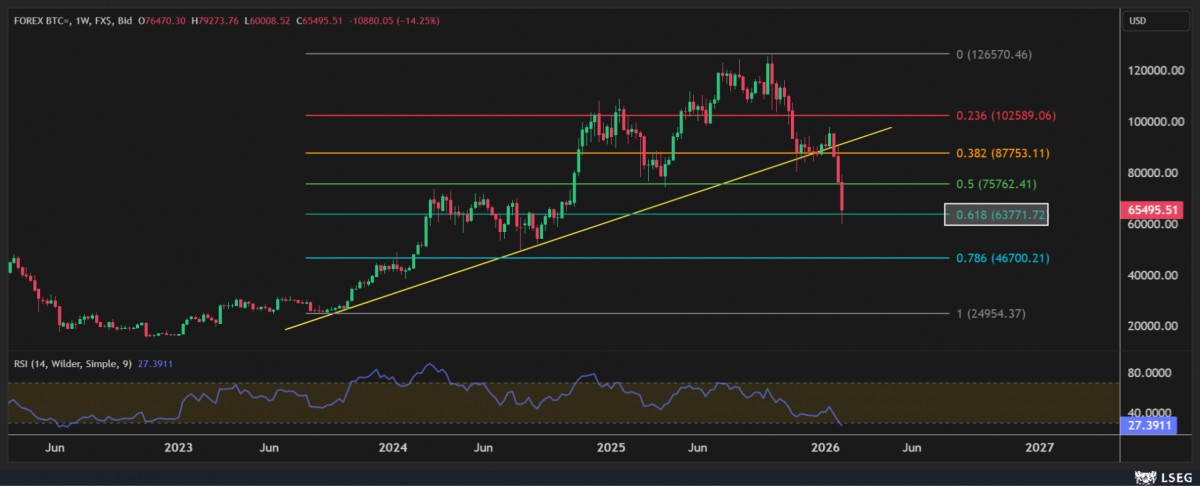Click the 1 (24954.37) base Fibonacci label
This screenshot has height=486, width=1200.
(991, 314)
